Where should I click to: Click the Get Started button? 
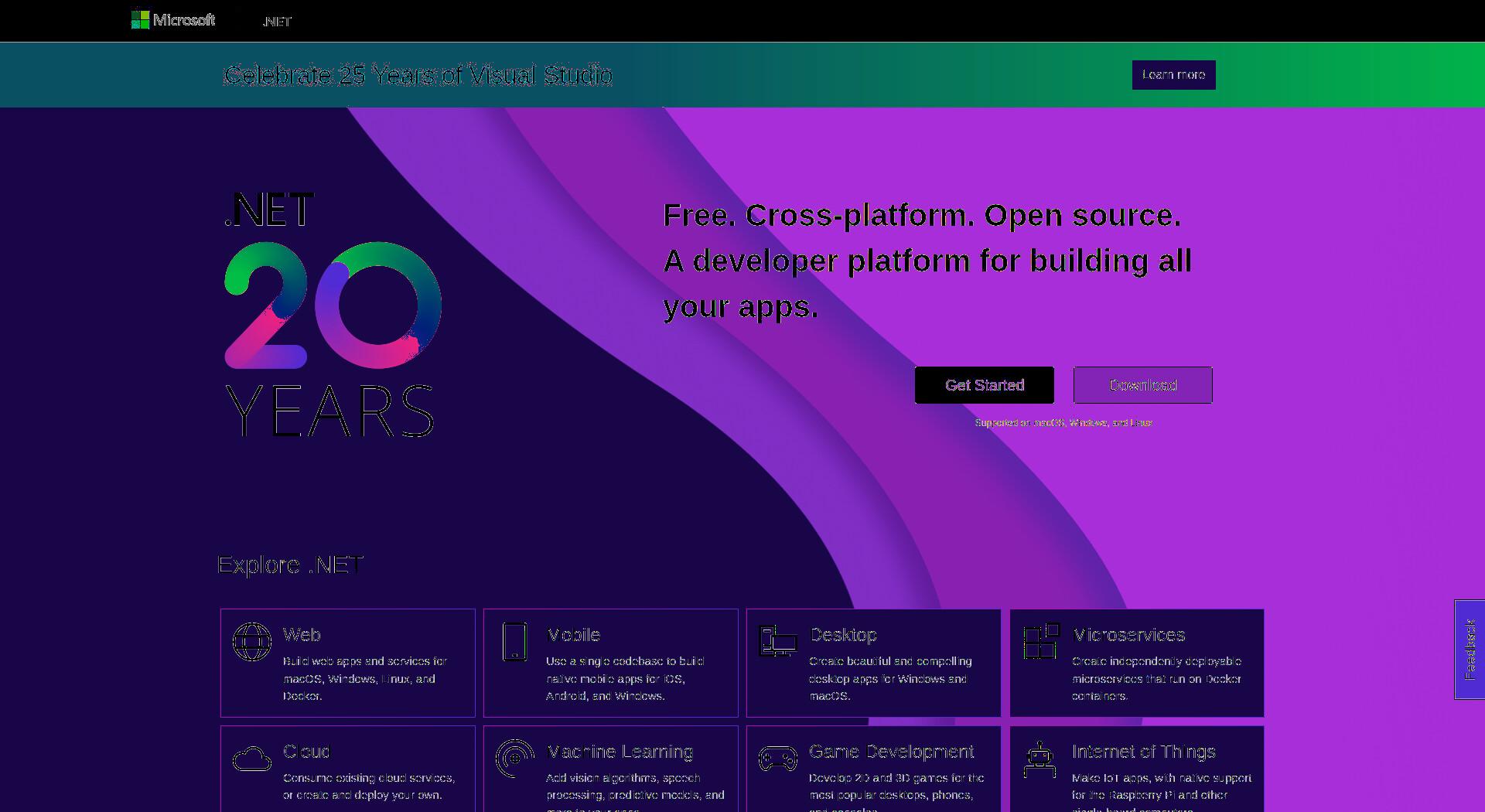tap(984, 385)
